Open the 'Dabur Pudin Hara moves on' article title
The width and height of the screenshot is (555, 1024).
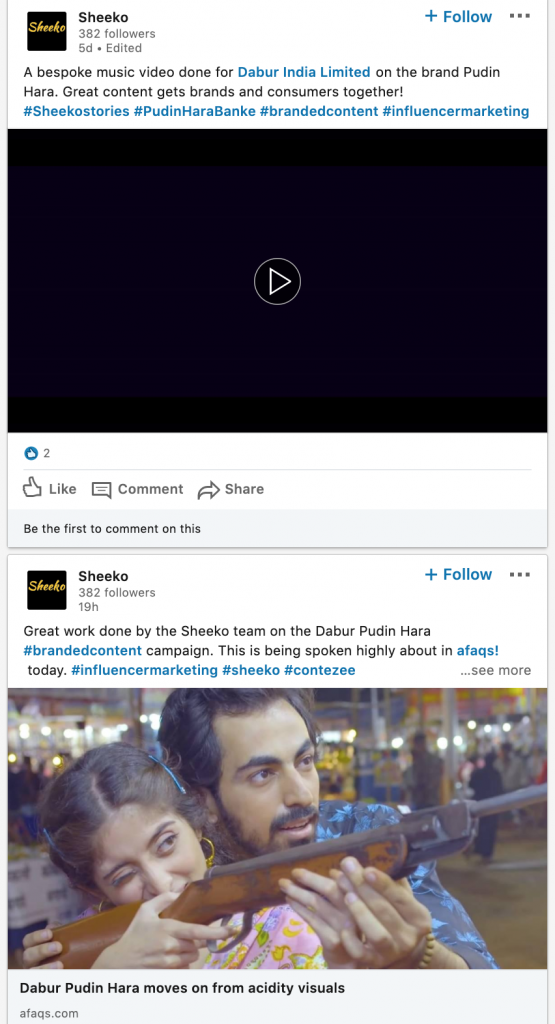click(x=182, y=987)
